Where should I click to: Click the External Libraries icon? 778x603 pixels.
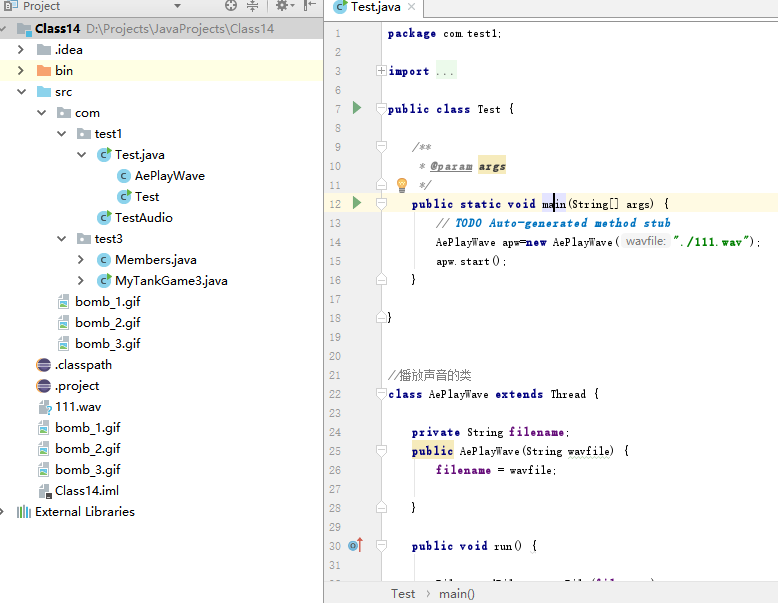tap(24, 512)
